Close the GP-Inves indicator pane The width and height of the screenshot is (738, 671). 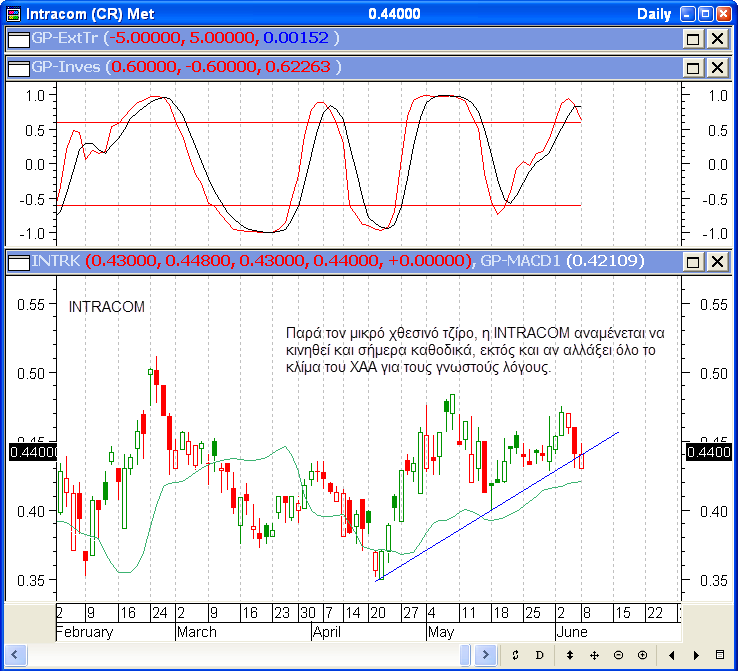tap(717, 68)
